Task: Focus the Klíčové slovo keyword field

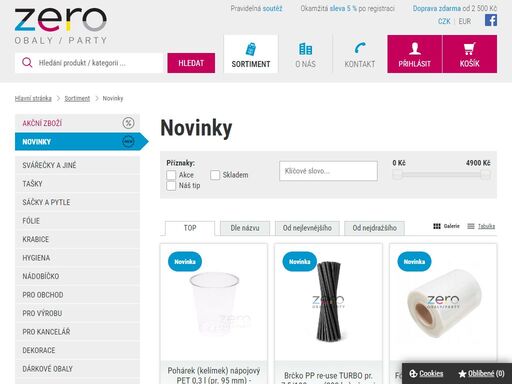Action: click(x=328, y=171)
